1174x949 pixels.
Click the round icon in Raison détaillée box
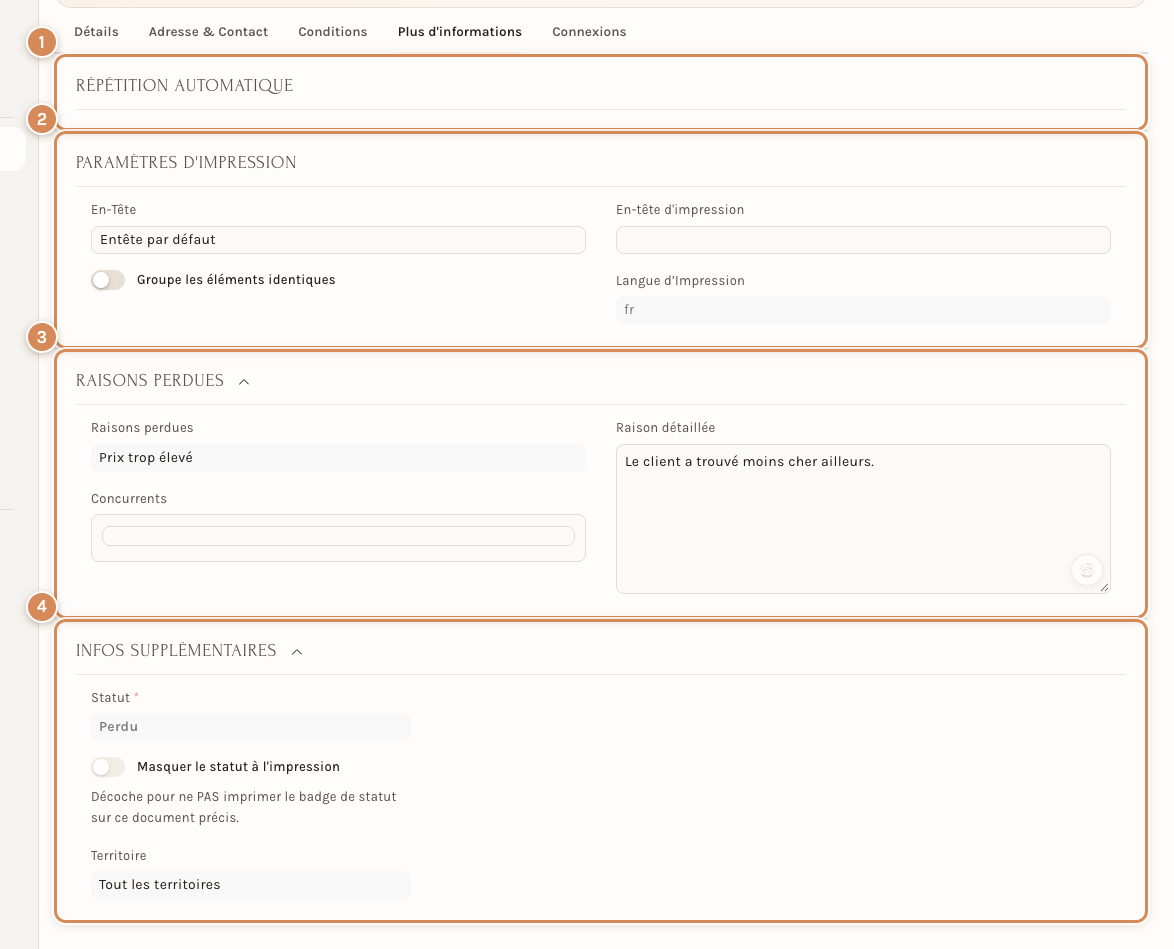1086,571
